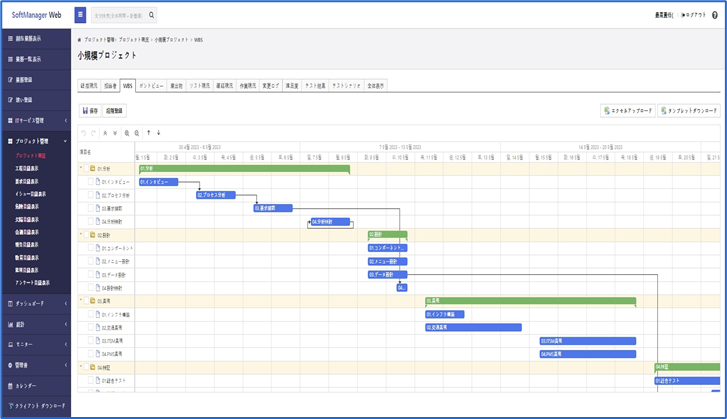Click the 保存 save button
727x419 pixels.
pyautogui.click(x=89, y=110)
